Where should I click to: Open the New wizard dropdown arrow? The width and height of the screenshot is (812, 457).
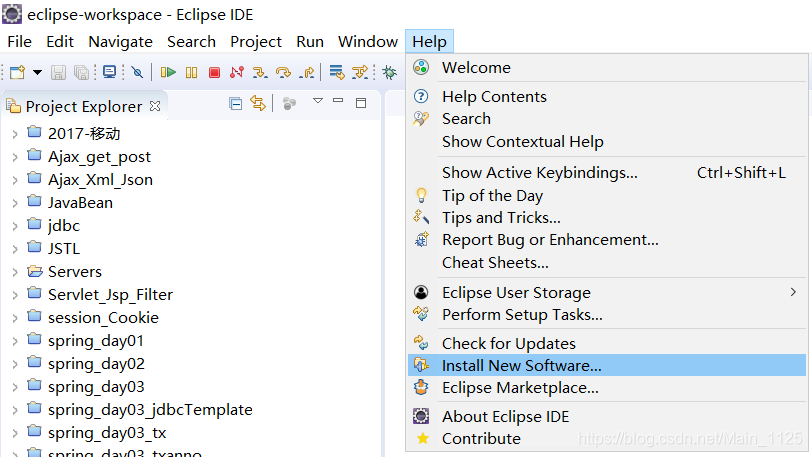37,72
